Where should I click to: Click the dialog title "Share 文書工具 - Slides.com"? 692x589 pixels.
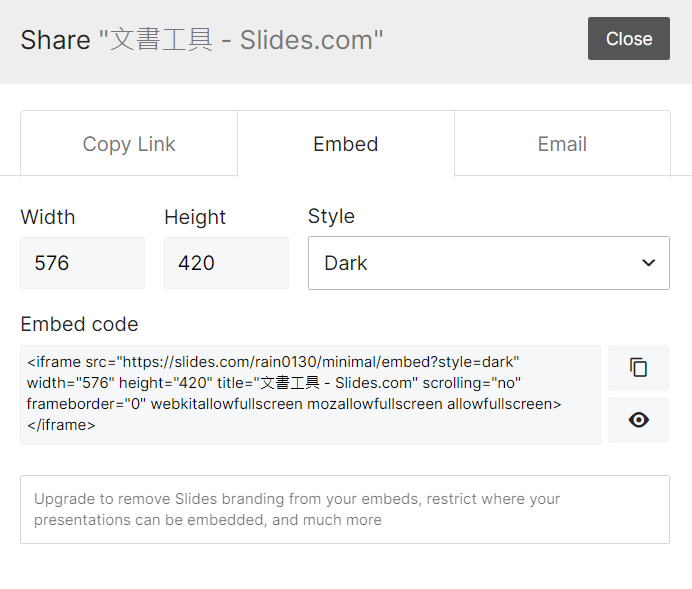tap(202, 40)
